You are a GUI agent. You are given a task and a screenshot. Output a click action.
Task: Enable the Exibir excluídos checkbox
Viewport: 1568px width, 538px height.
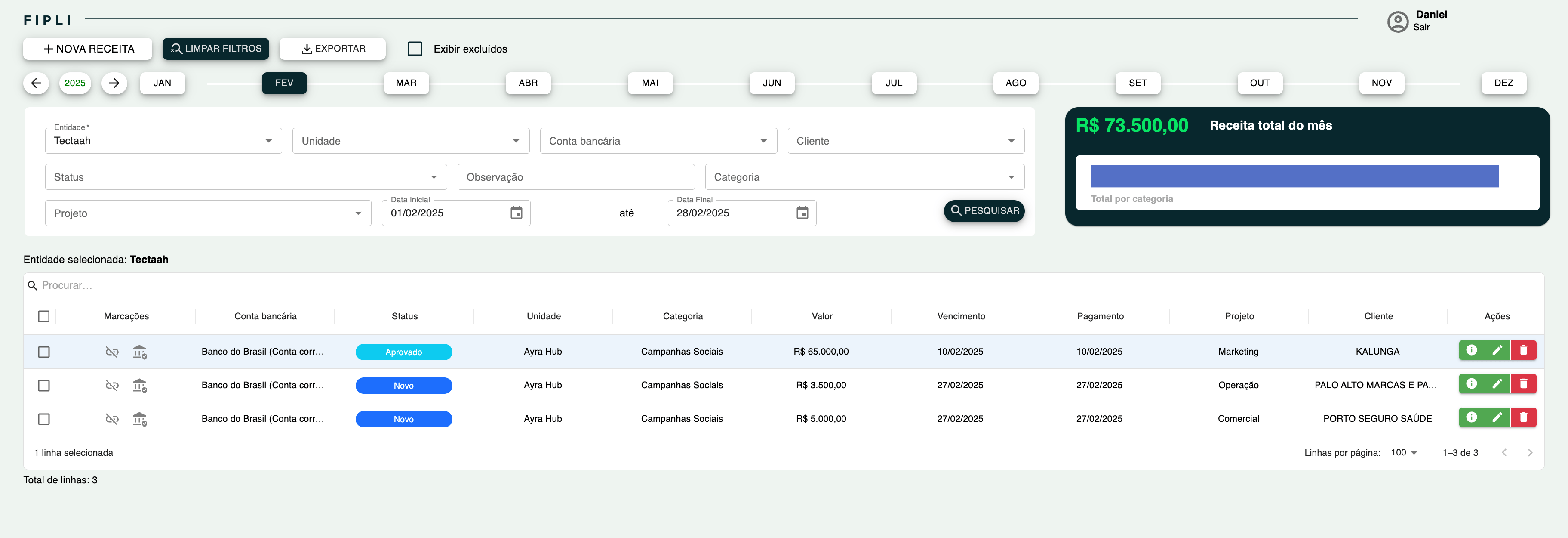coord(415,49)
